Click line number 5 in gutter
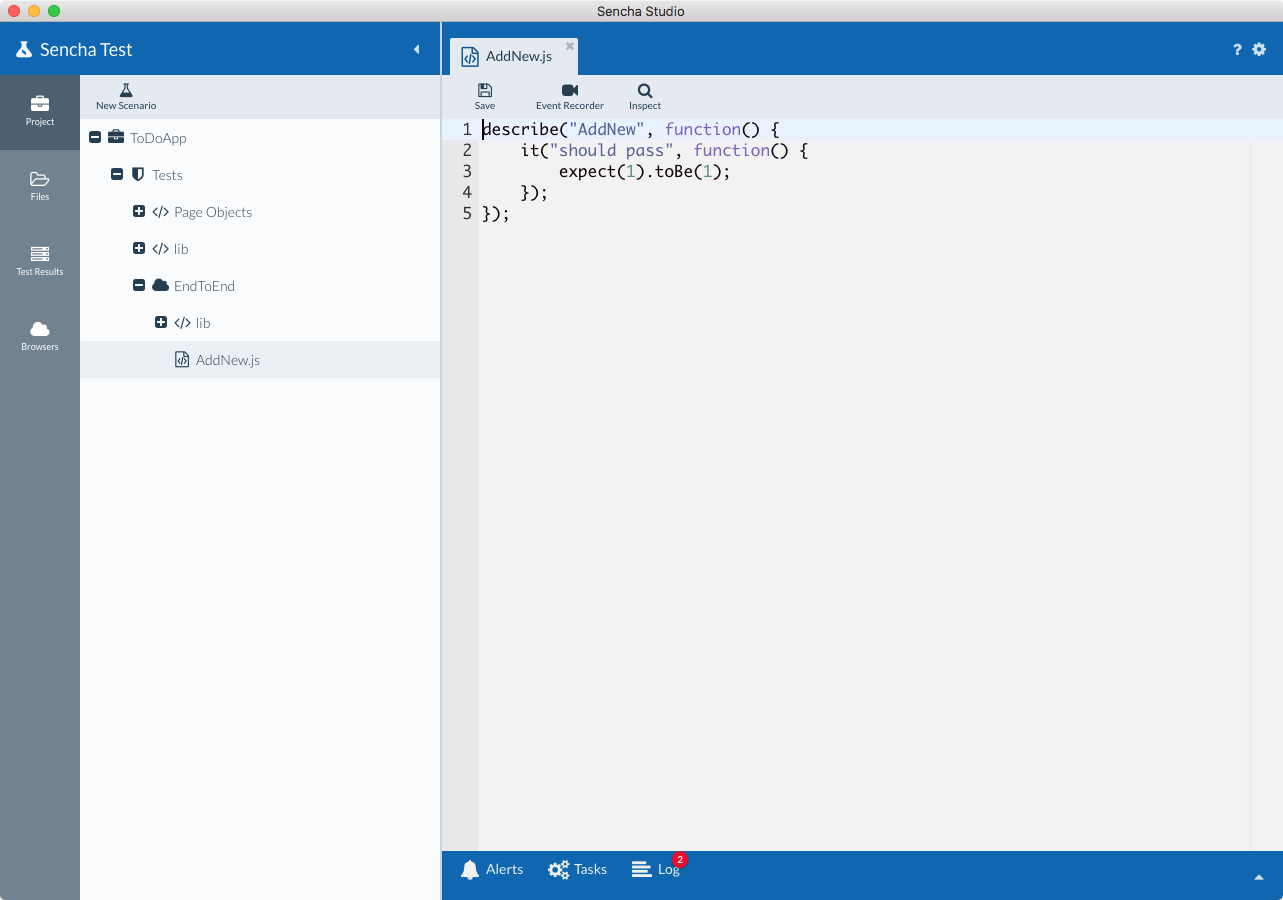1283x900 pixels. pyautogui.click(x=466, y=213)
